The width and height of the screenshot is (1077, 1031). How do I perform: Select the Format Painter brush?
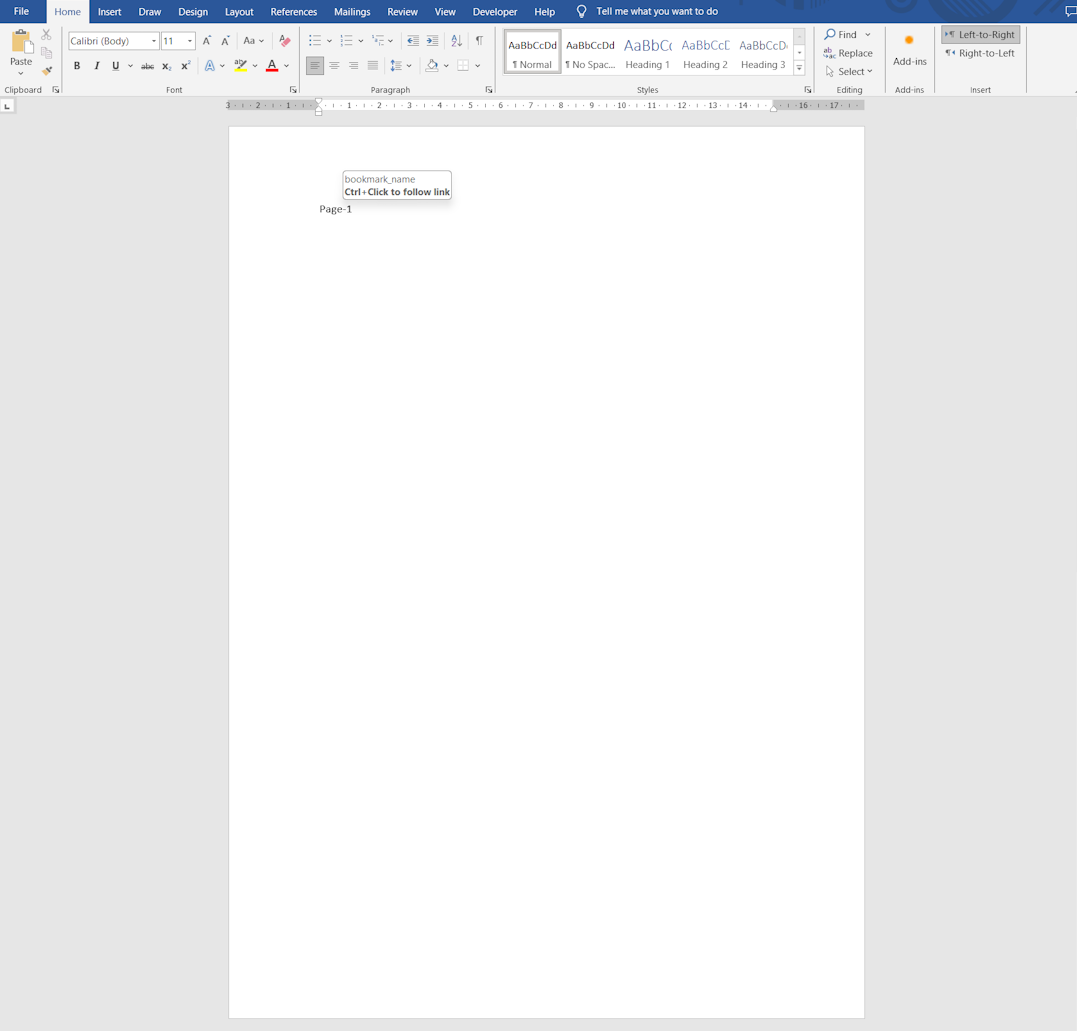point(46,71)
